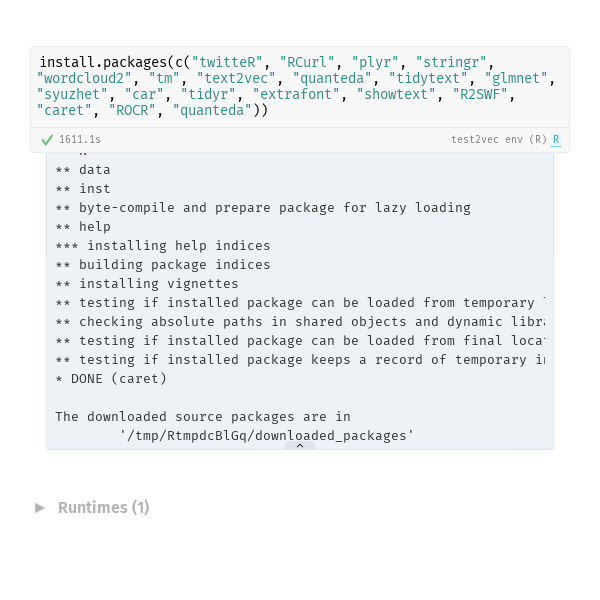
Task: Click "The downloaded source packages are in" text
Action: (203, 416)
